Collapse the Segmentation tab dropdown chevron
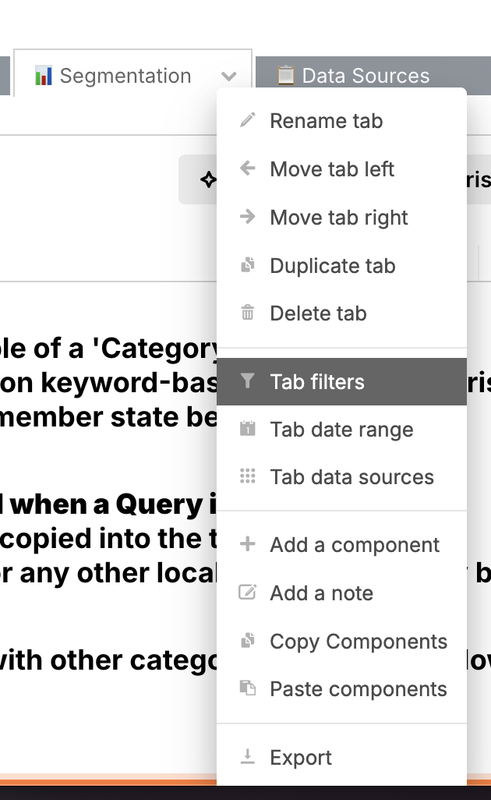Image resolution: width=491 pixels, height=800 pixels. (229, 76)
